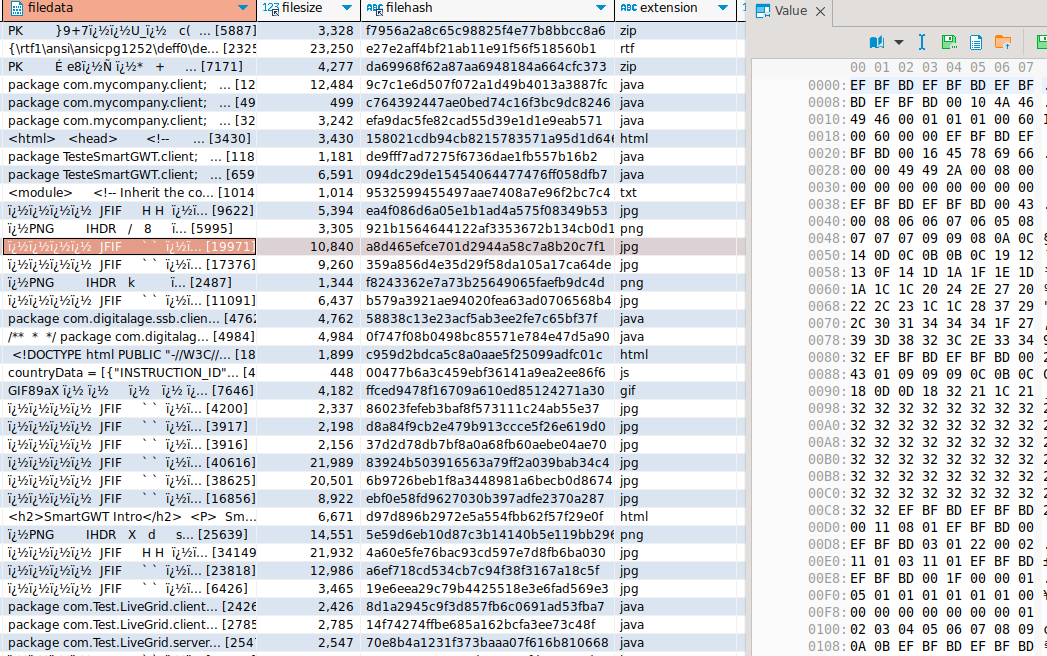
Task: Click the ABC type icon on extension column
Action: point(628,8)
